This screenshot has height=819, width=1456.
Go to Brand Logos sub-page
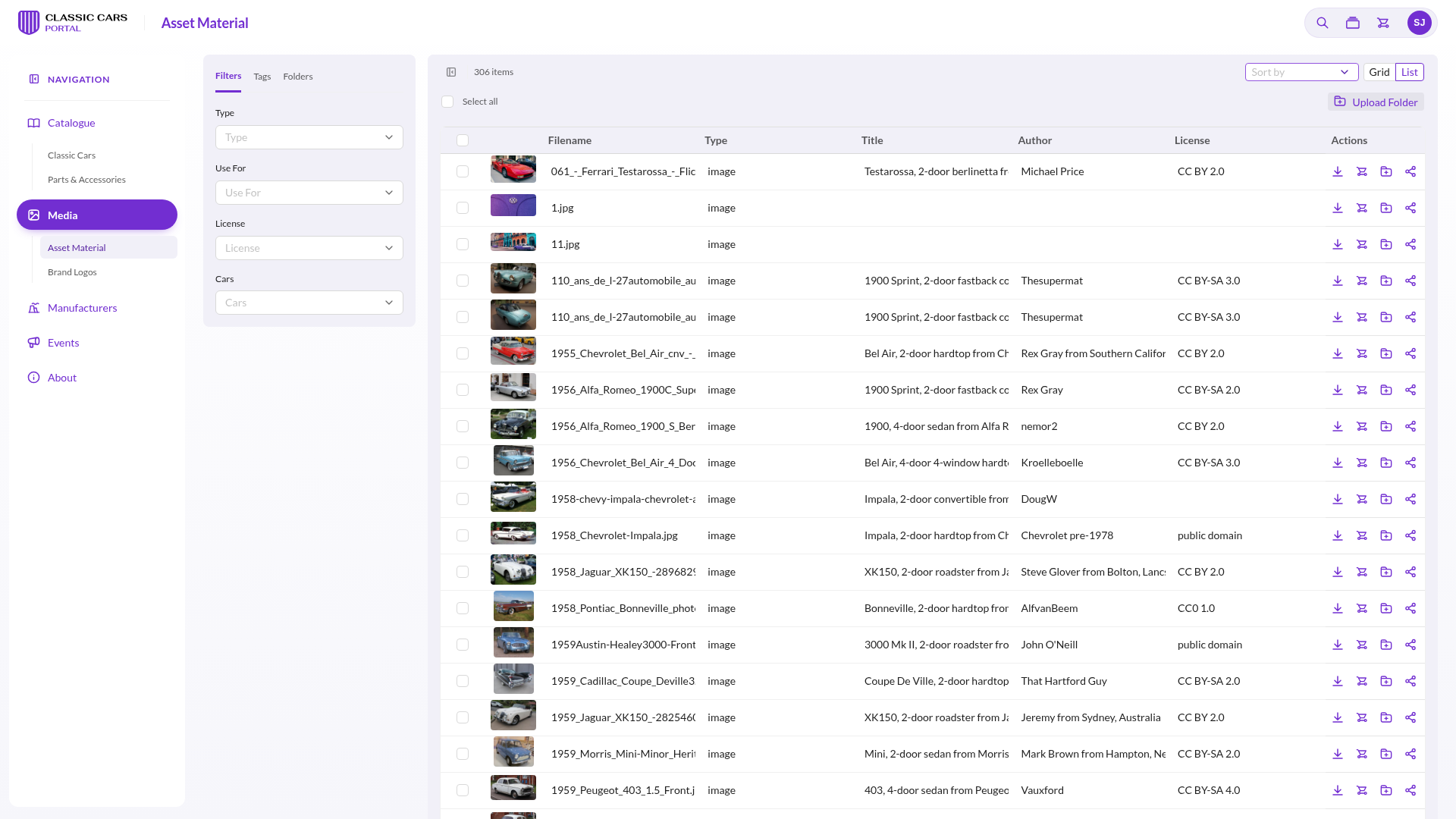tap(72, 272)
